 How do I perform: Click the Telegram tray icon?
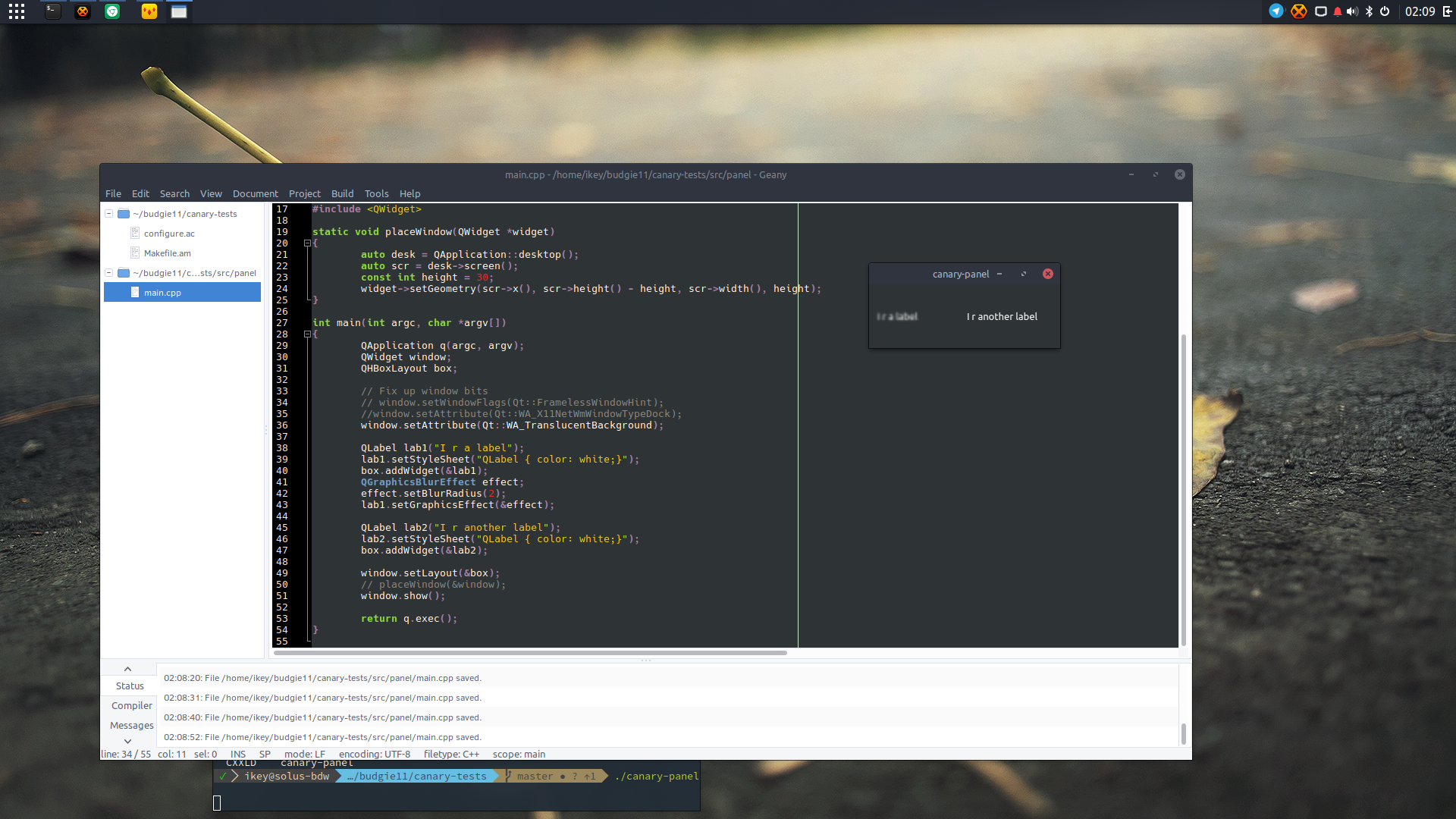click(1276, 11)
